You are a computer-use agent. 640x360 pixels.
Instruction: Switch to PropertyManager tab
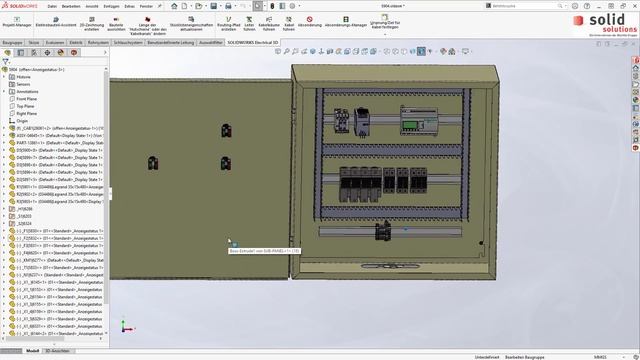click(20, 53)
